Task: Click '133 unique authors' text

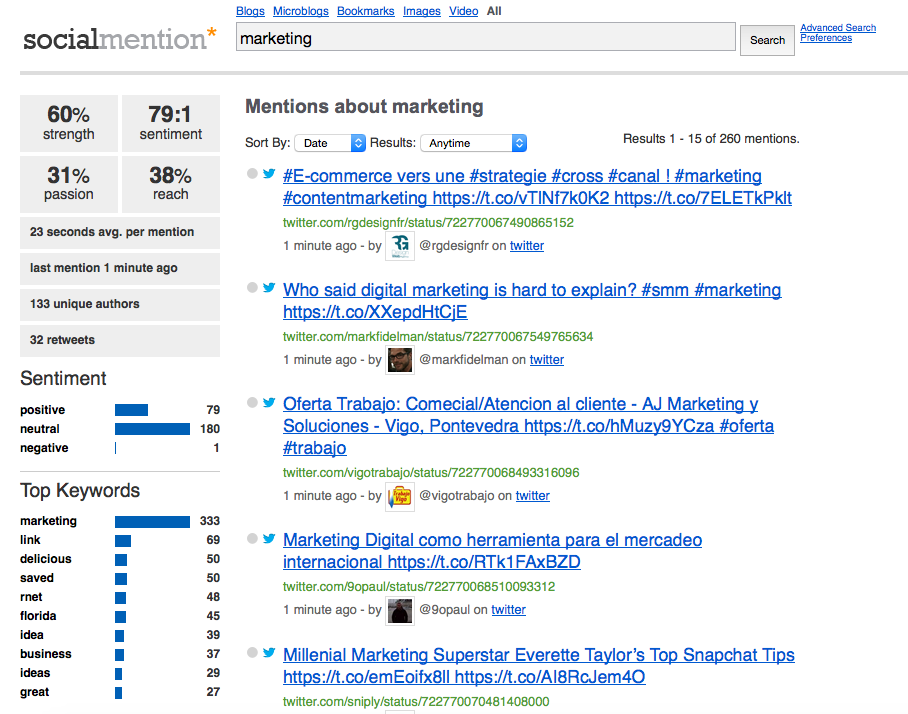Action: click(x=85, y=304)
